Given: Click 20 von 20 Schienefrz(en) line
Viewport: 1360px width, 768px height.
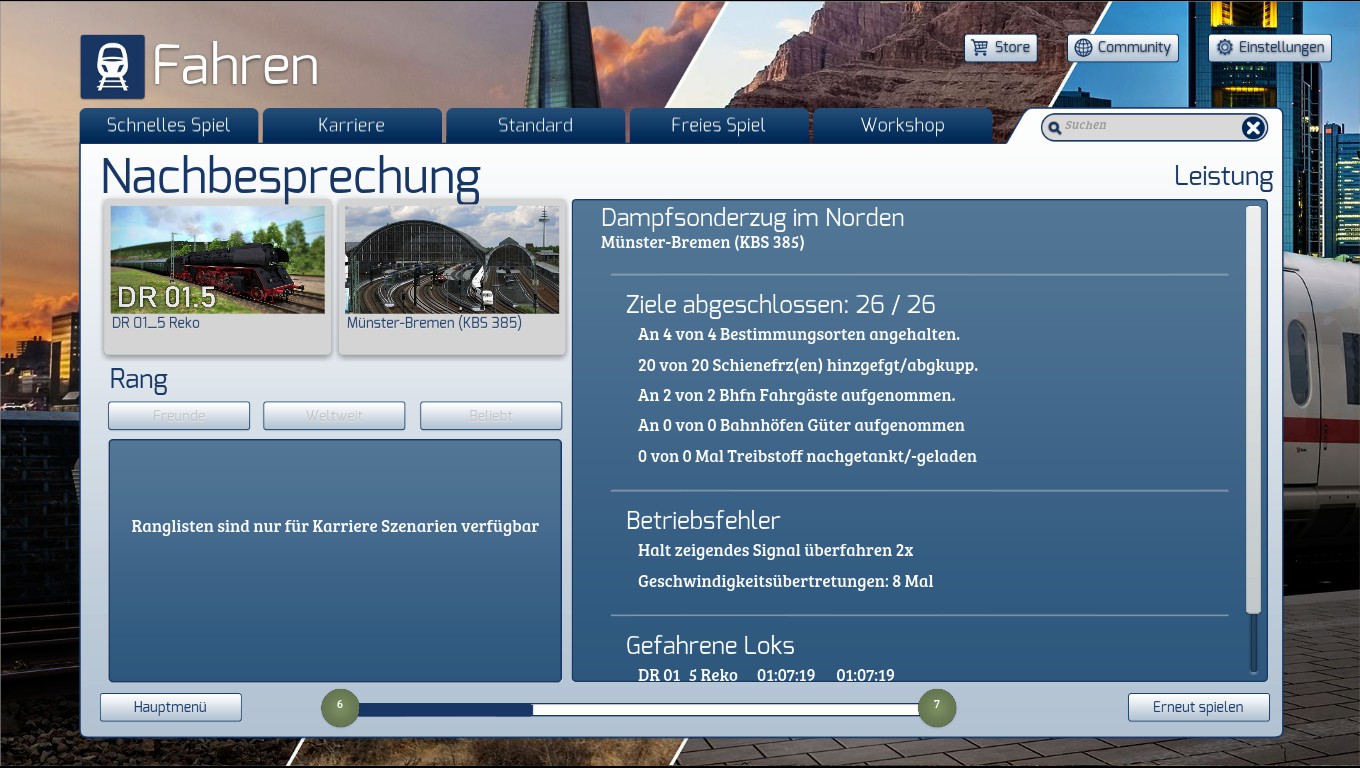Looking at the screenshot, I should (808, 365).
